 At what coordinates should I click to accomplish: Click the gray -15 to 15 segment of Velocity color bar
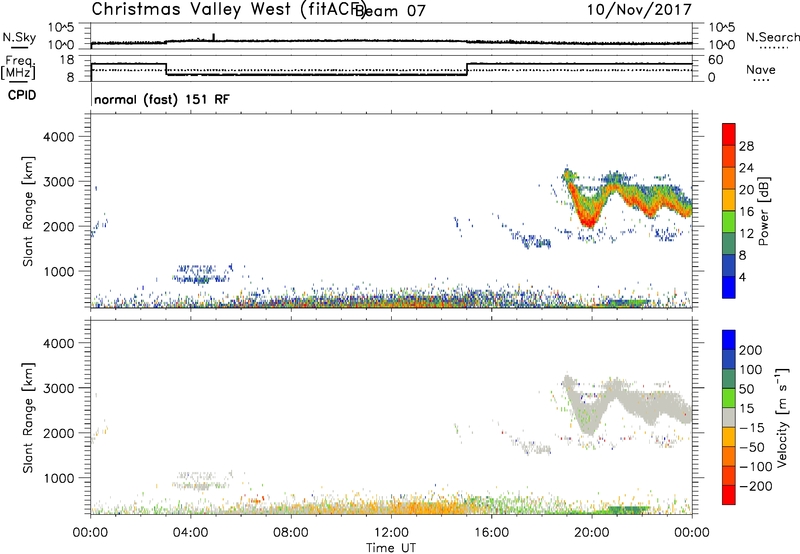pyautogui.click(x=729, y=418)
